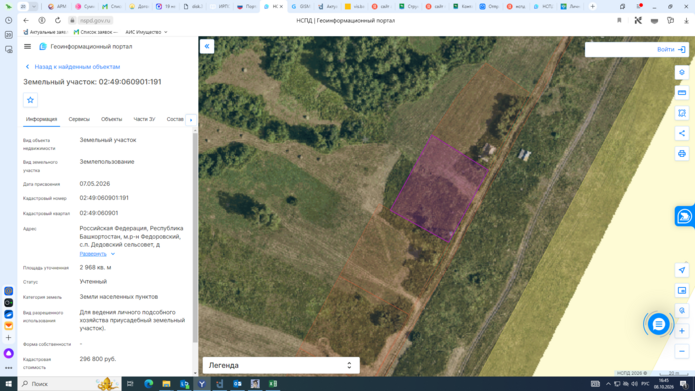695x391 pixels.
Task: Print the map using the printer icon
Action: (x=682, y=154)
